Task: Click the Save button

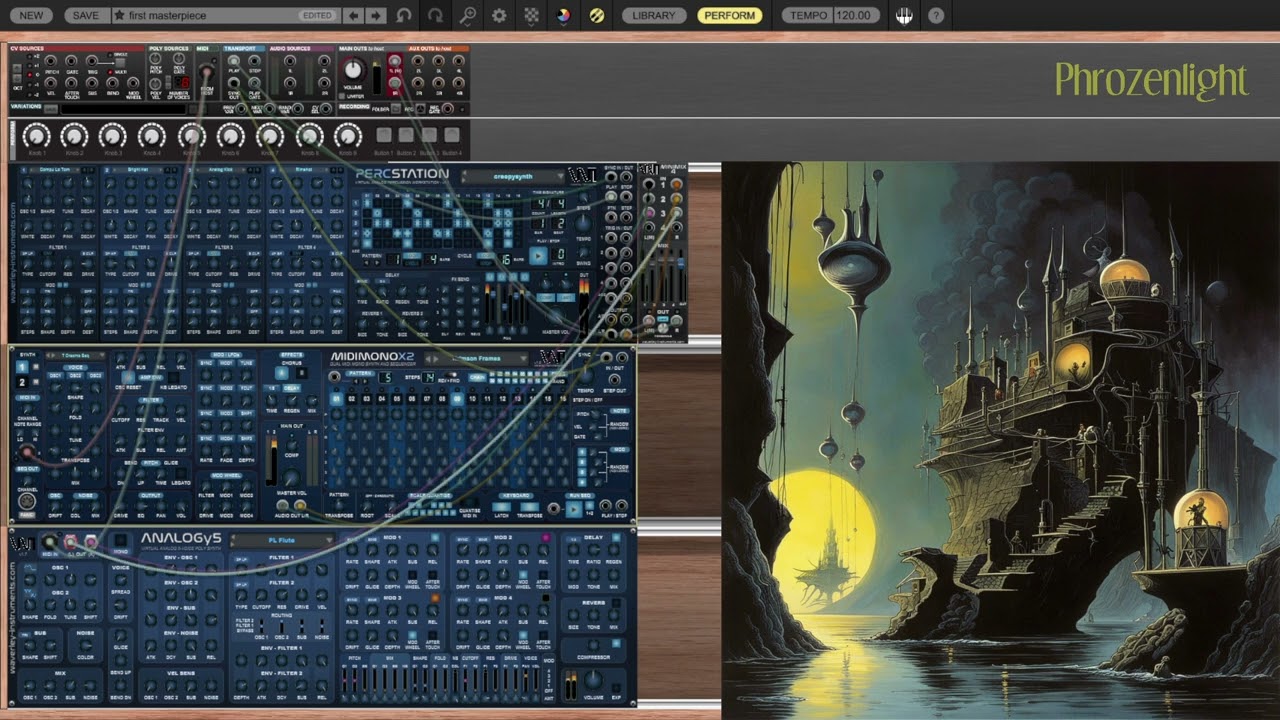Action: 86,16
